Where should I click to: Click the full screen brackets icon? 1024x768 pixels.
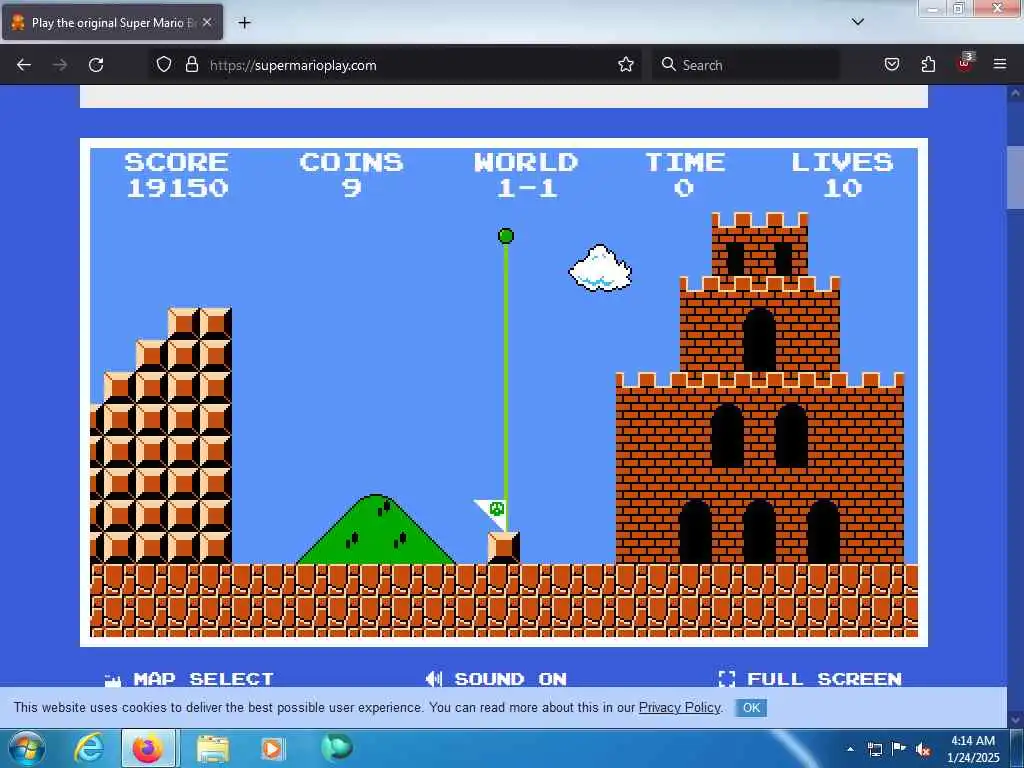click(727, 679)
